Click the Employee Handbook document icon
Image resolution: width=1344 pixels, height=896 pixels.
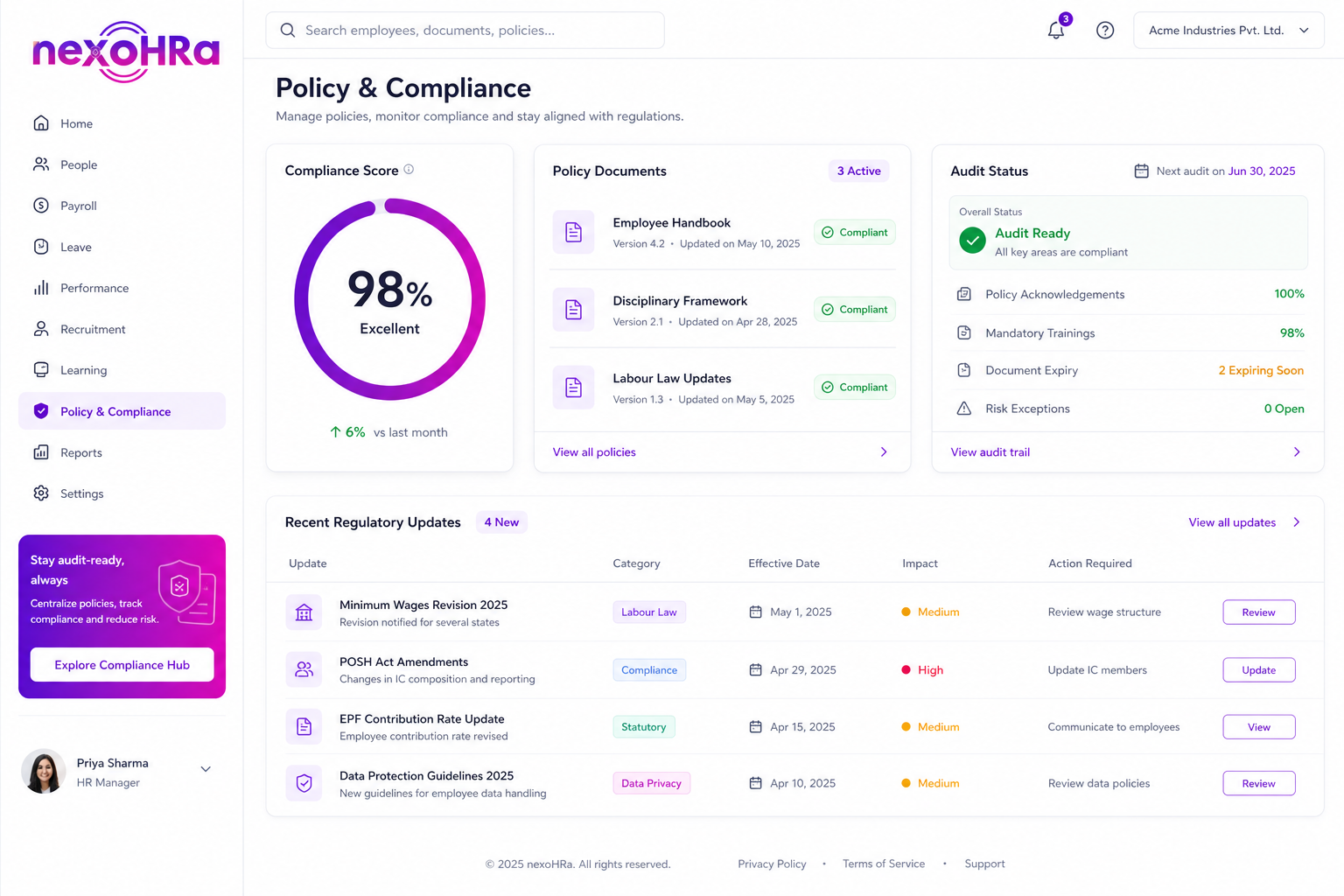pyautogui.click(x=574, y=232)
